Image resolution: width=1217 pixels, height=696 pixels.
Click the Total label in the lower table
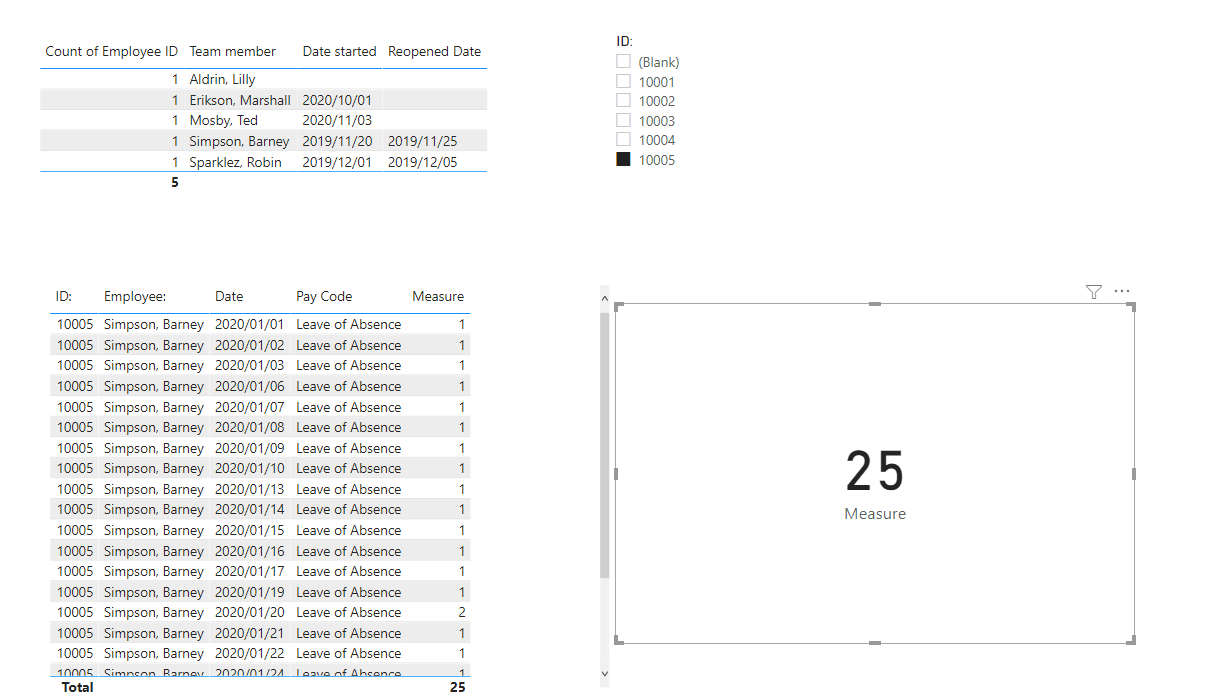(x=77, y=687)
